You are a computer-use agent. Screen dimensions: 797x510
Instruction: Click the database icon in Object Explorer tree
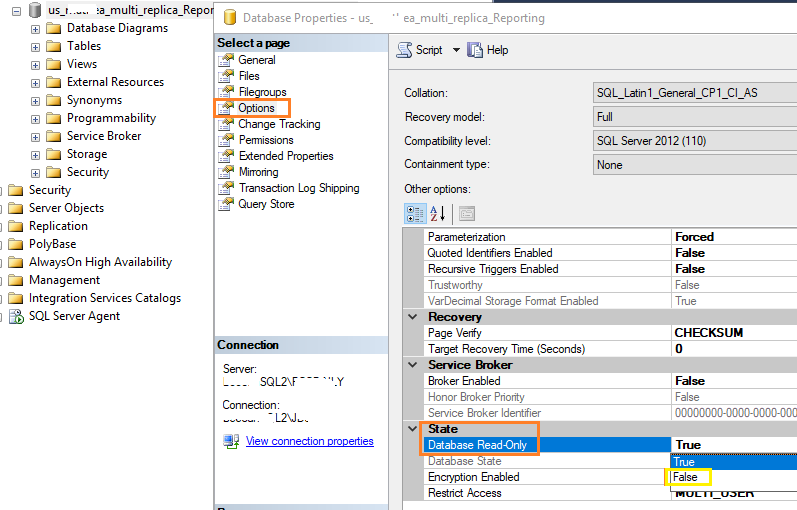click(35, 10)
